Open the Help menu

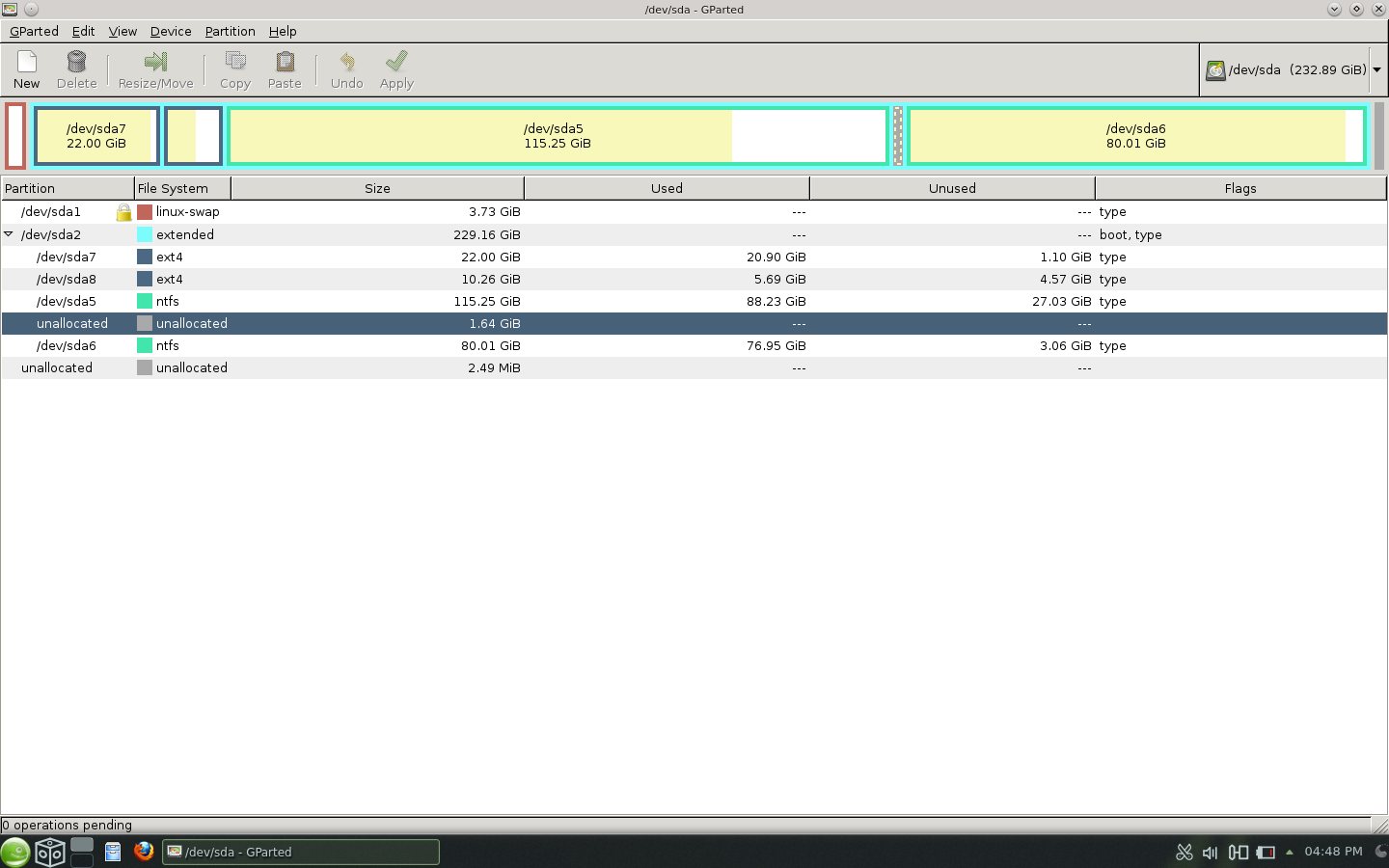[x=283, y=31]
